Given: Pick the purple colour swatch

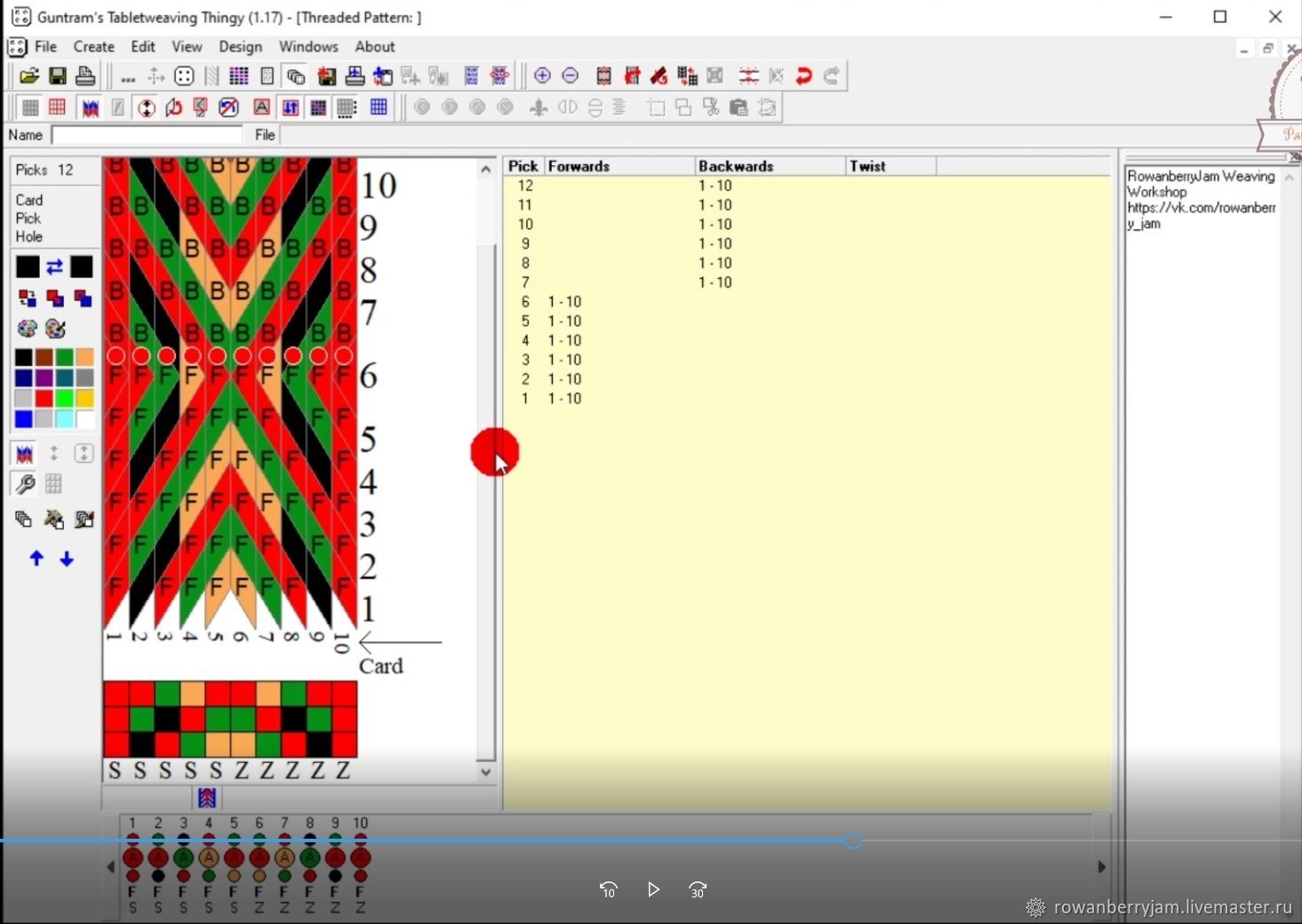Looking at the screenshot, I should (x=44, y=378).
